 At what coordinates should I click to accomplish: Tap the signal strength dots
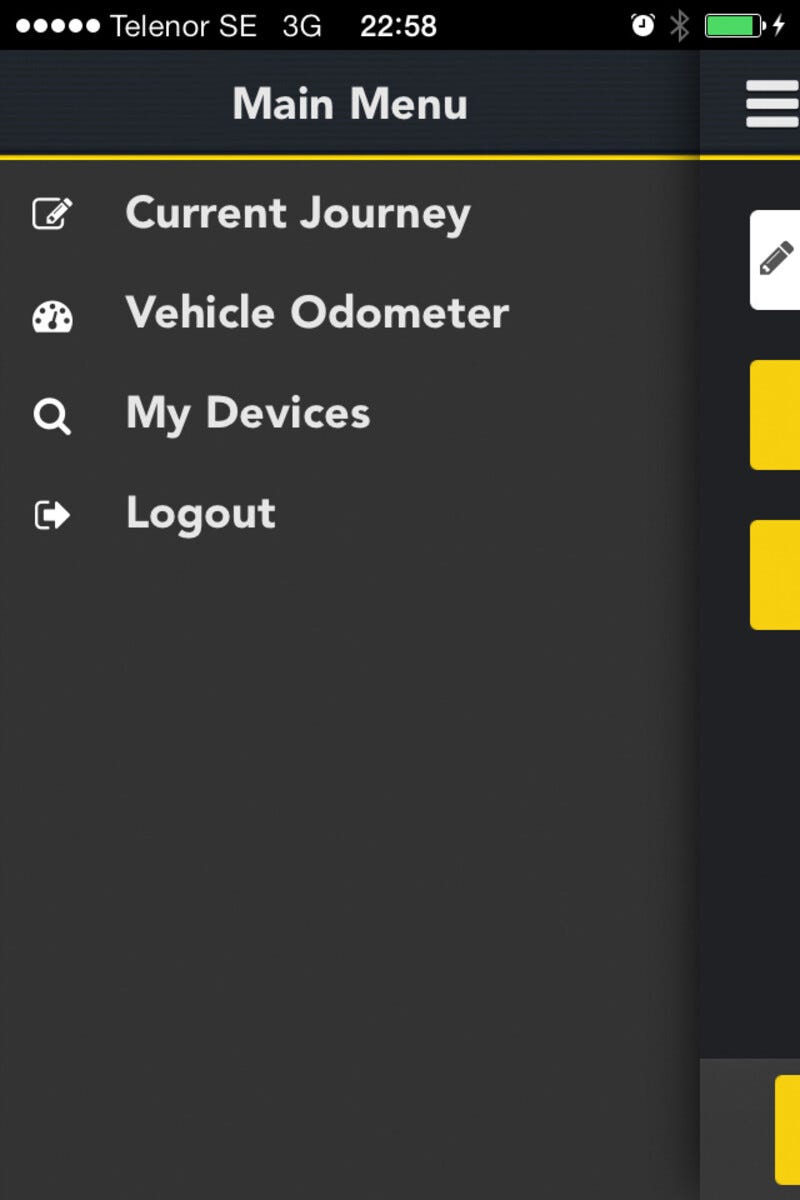[x=58, y=25]
